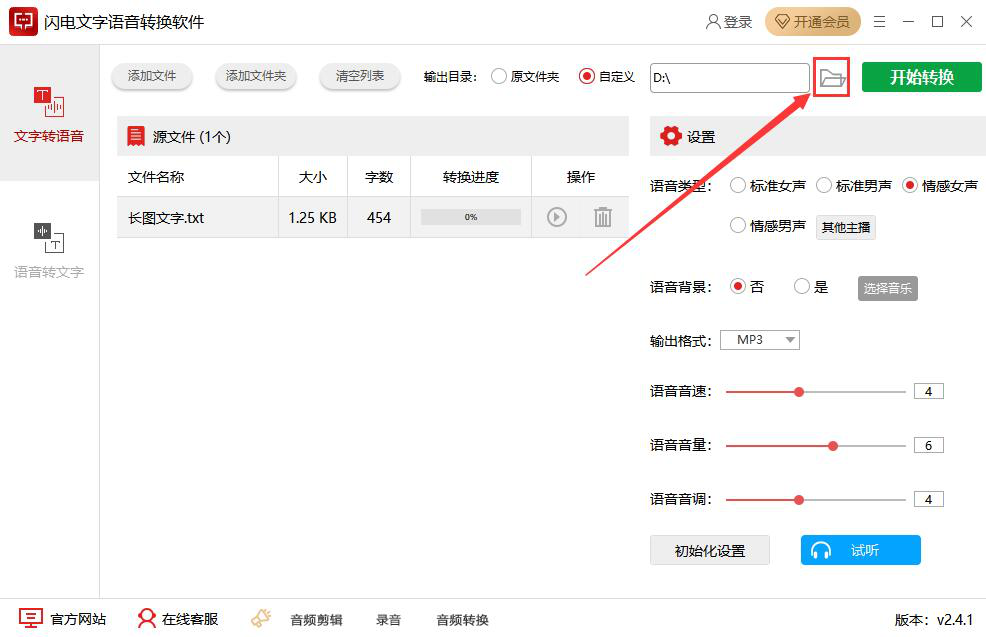This screenshot has width=986, height=637.
Task: Open 在线客服 link in footer
Action: tap(178, 619)
